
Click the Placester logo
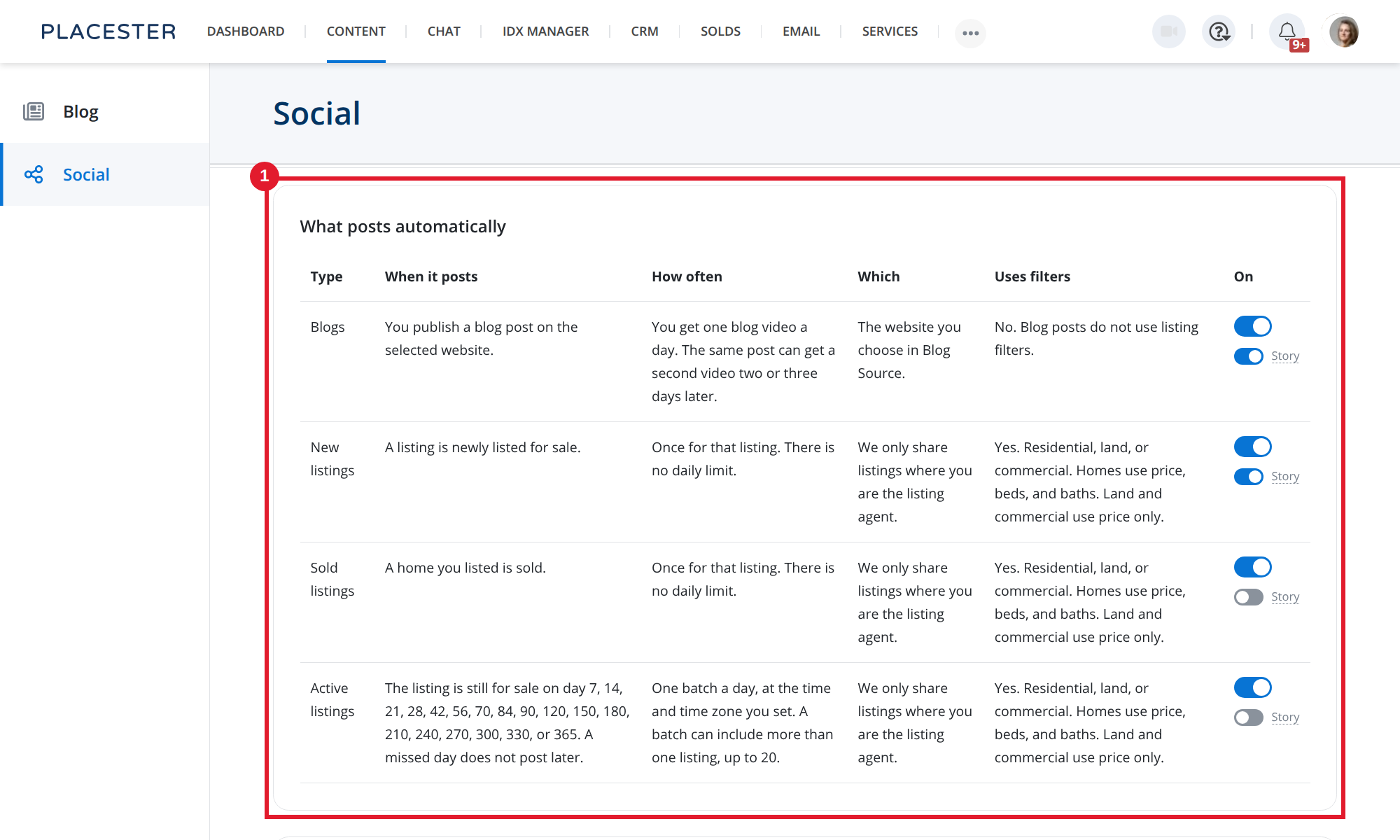pos(108,31)
